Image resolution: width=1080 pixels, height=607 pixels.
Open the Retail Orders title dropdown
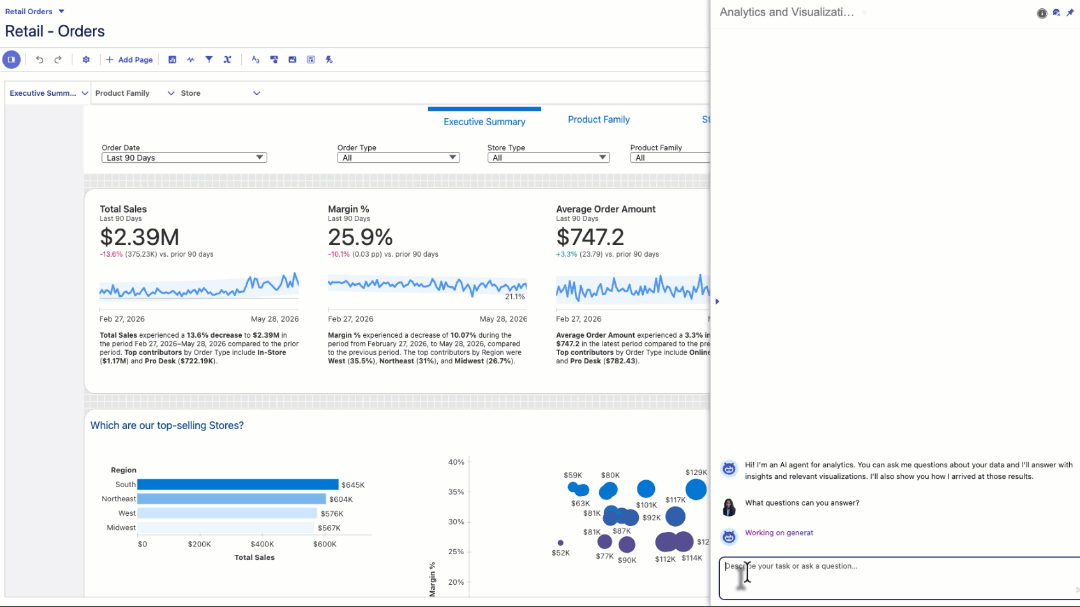(61, 12)
